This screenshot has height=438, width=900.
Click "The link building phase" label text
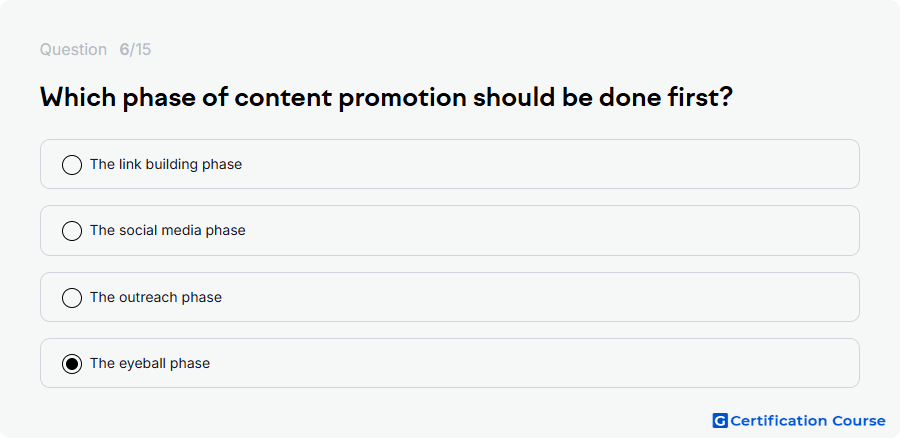[x=166, y=164]
